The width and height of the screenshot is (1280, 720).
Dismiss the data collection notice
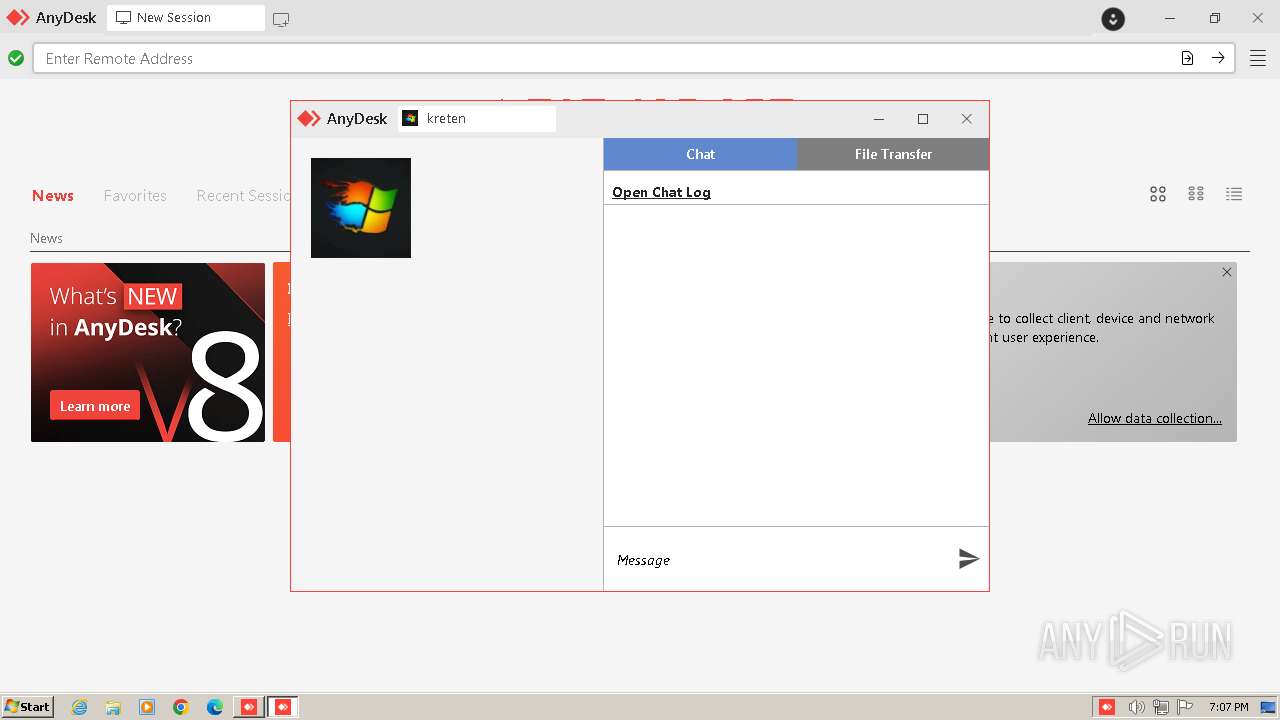tap(1227, 272)
